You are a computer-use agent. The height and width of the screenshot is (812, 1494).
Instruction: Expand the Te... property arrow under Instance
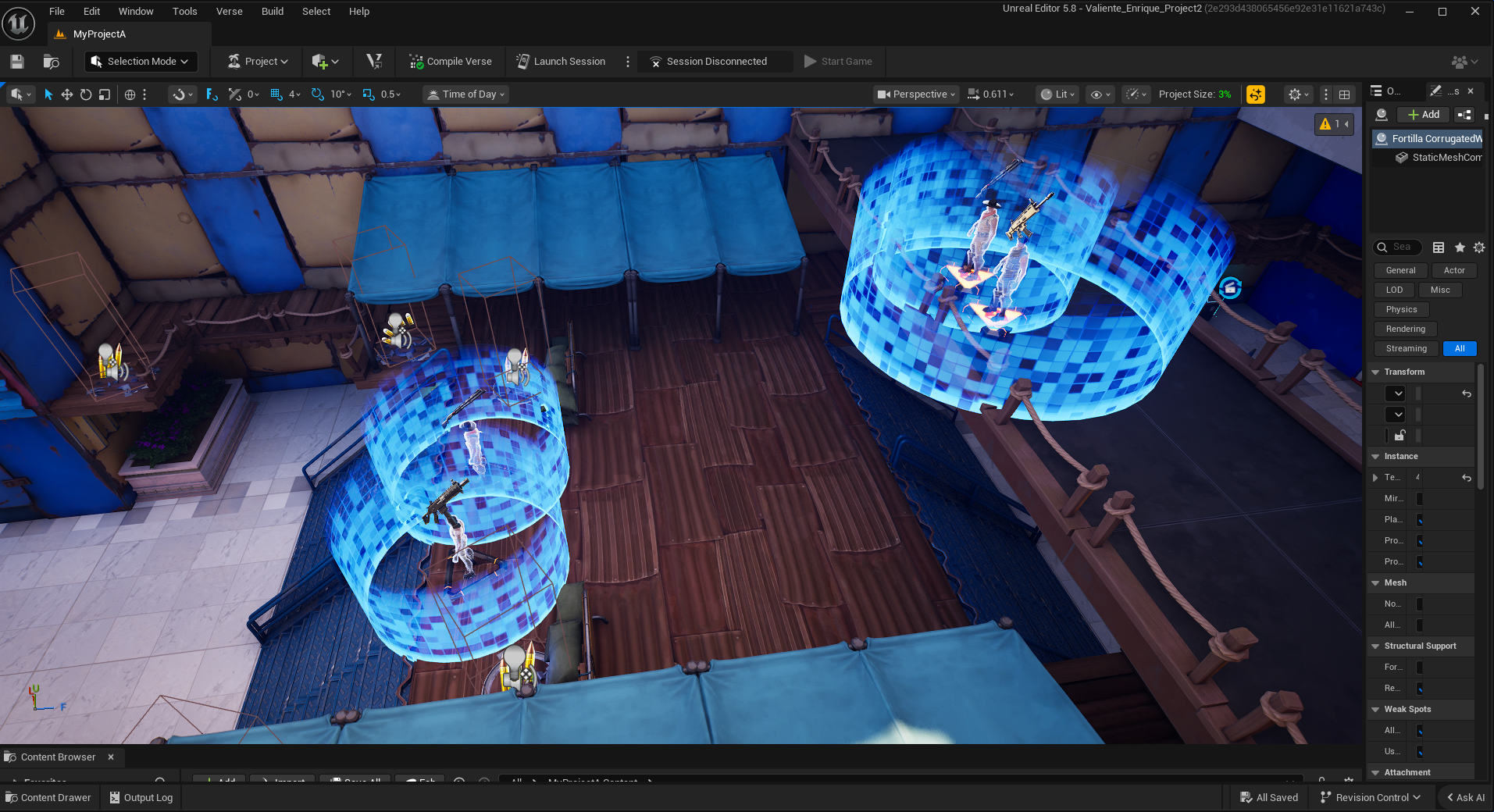click(x=1375, y=478)
